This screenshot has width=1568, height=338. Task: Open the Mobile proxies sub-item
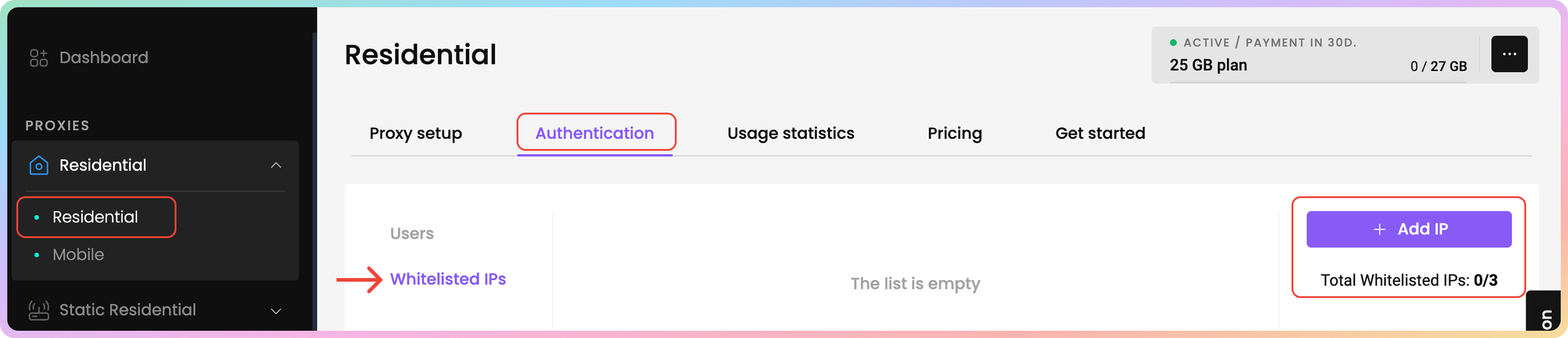click(78, 255)
